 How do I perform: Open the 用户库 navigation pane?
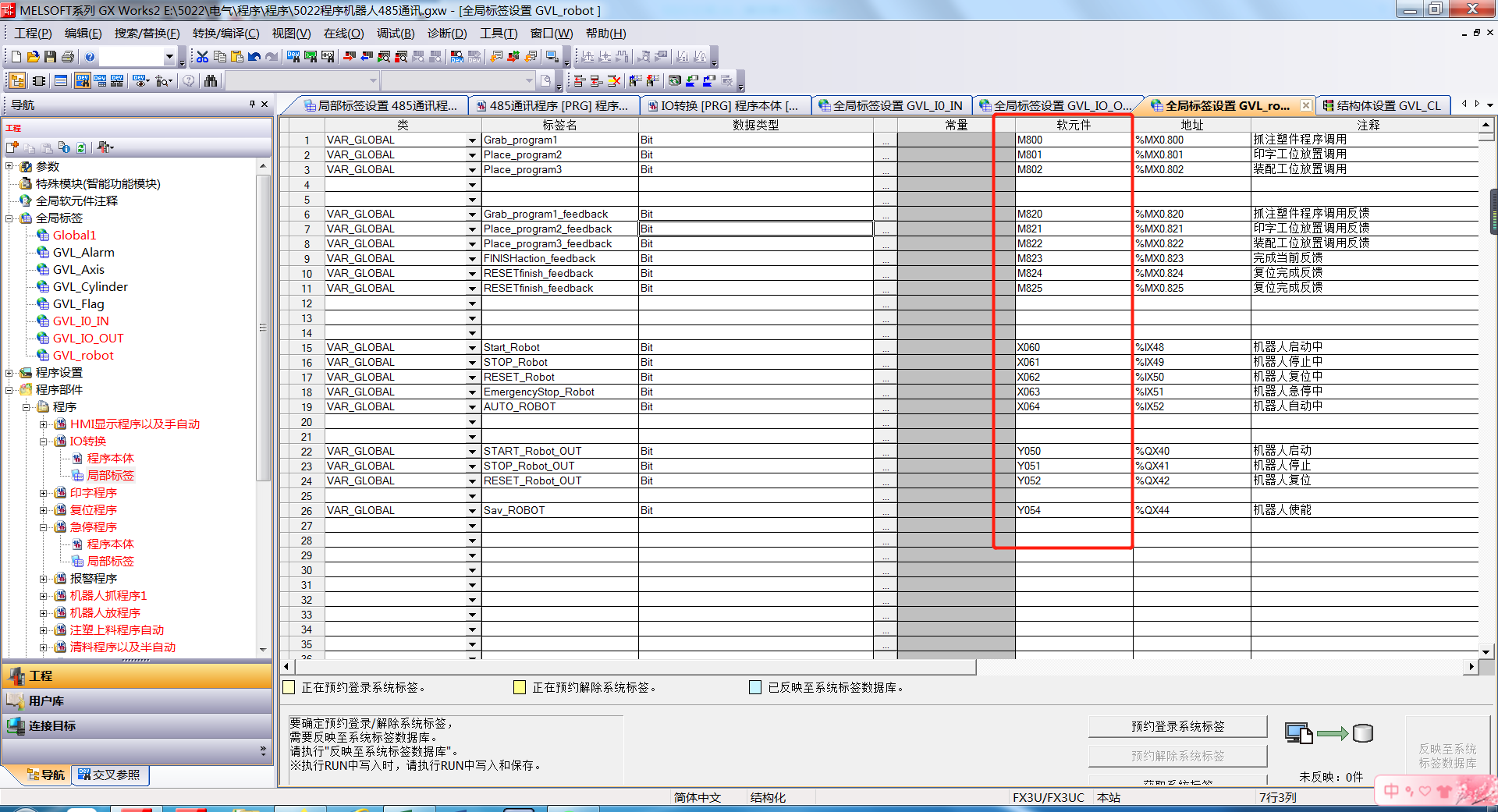tap(47, 701)
